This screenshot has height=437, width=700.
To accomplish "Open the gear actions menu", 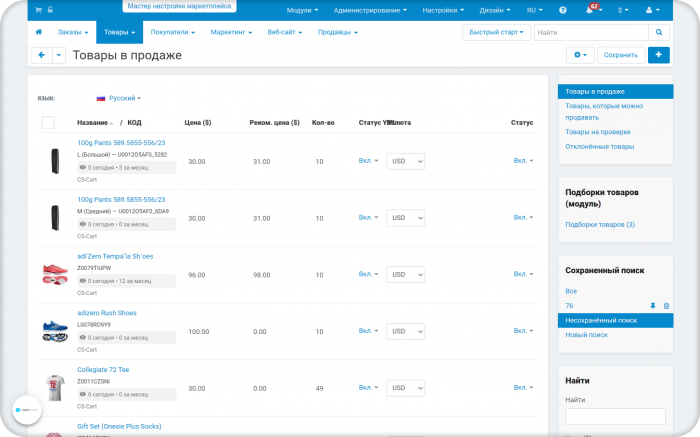I will click(580, 55).
